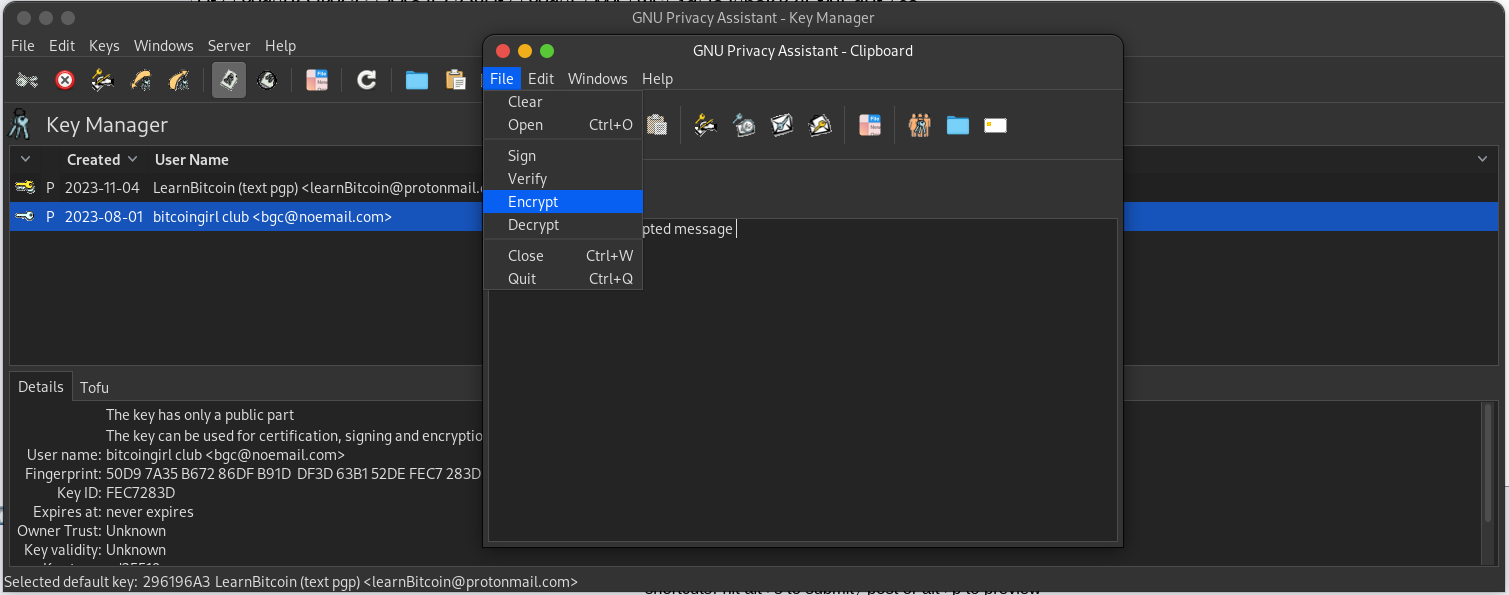Choose Verify from the File menu
The width and height of the screenshot is (1509, 595).
pos(563,179)
